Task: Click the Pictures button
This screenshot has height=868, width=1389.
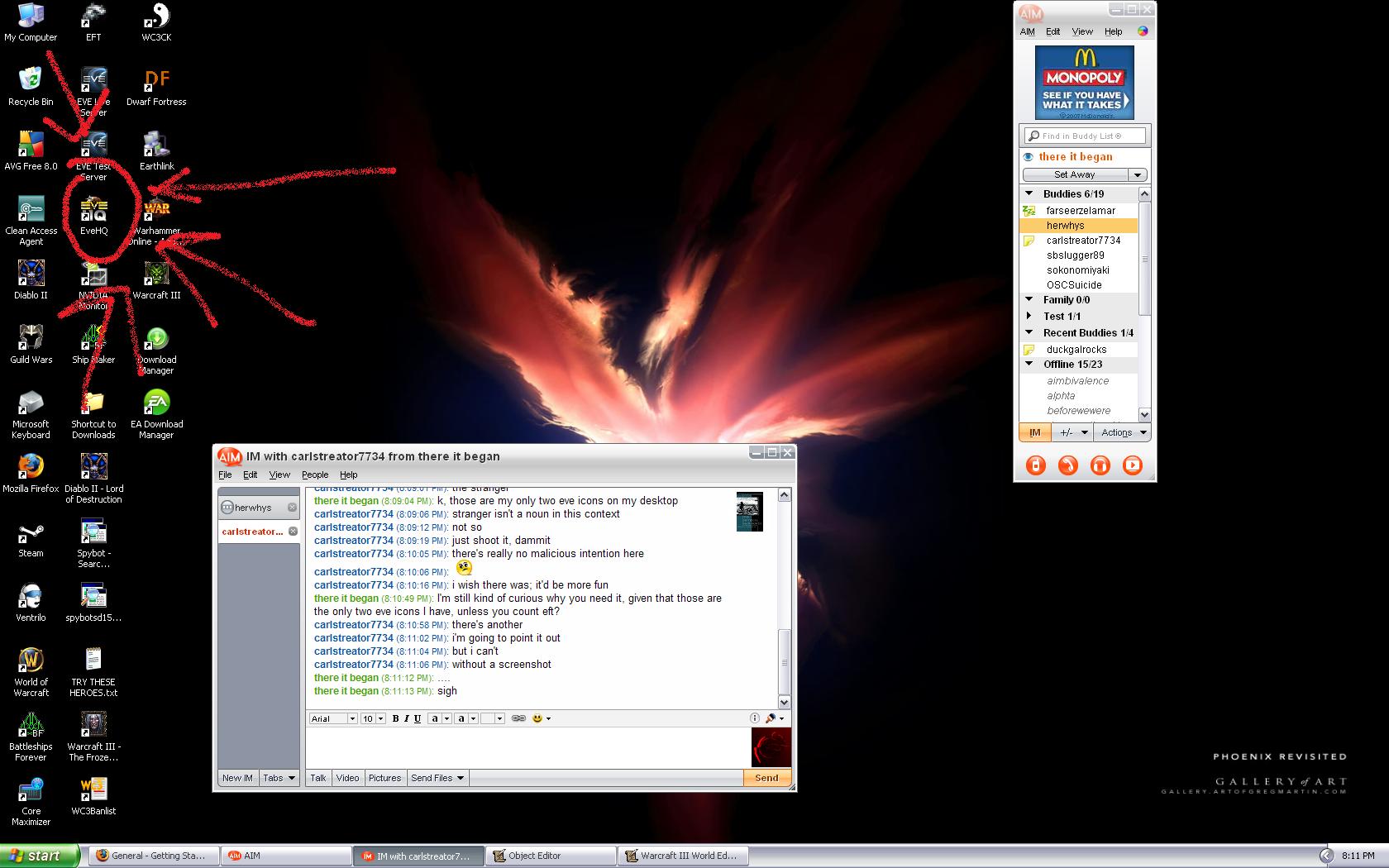Action: (385, 778)
